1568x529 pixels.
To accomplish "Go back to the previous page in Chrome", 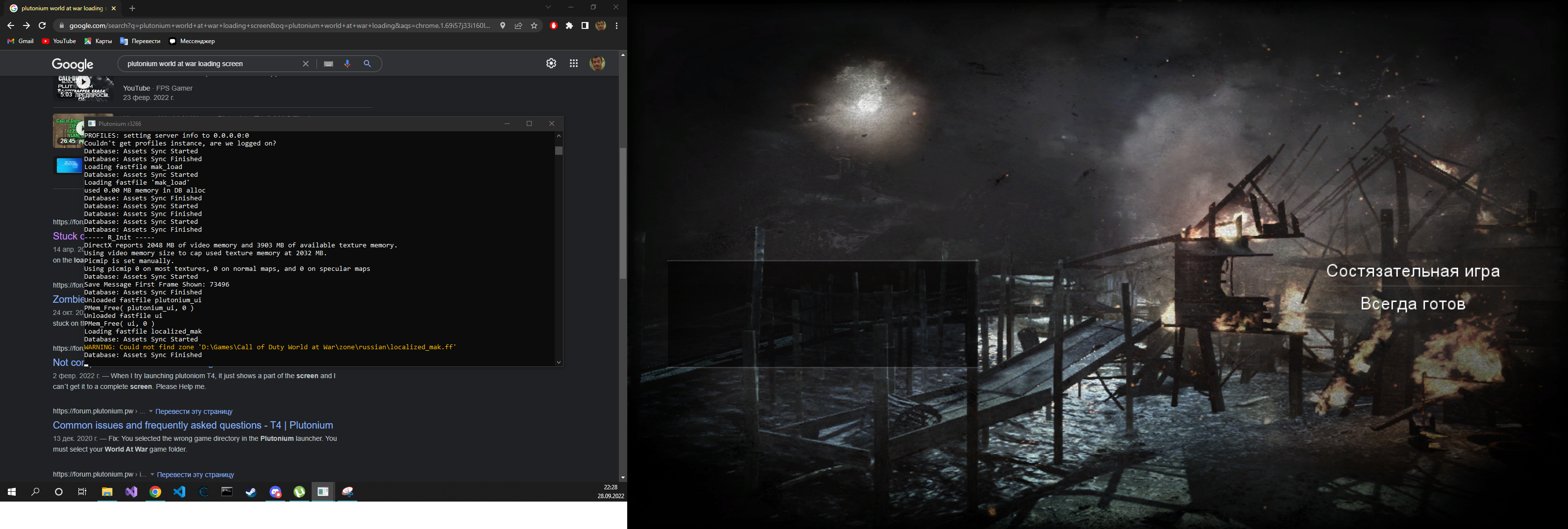I will (x=10, y=25).
